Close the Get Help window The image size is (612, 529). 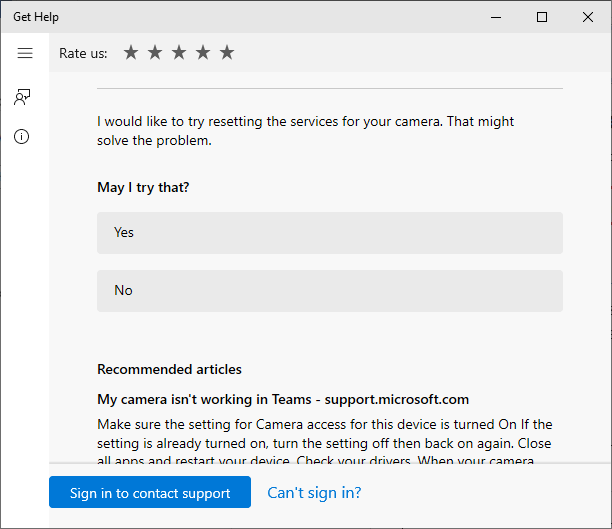588,17
